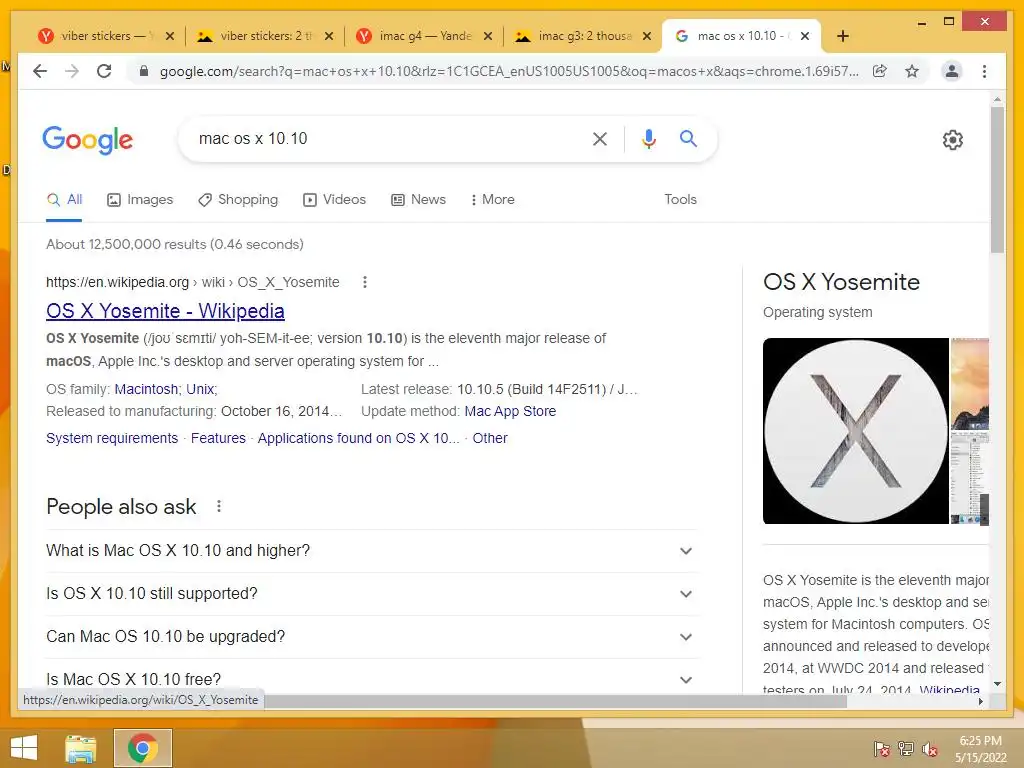Open Google quick settings gear

click(x=953, y=140)
